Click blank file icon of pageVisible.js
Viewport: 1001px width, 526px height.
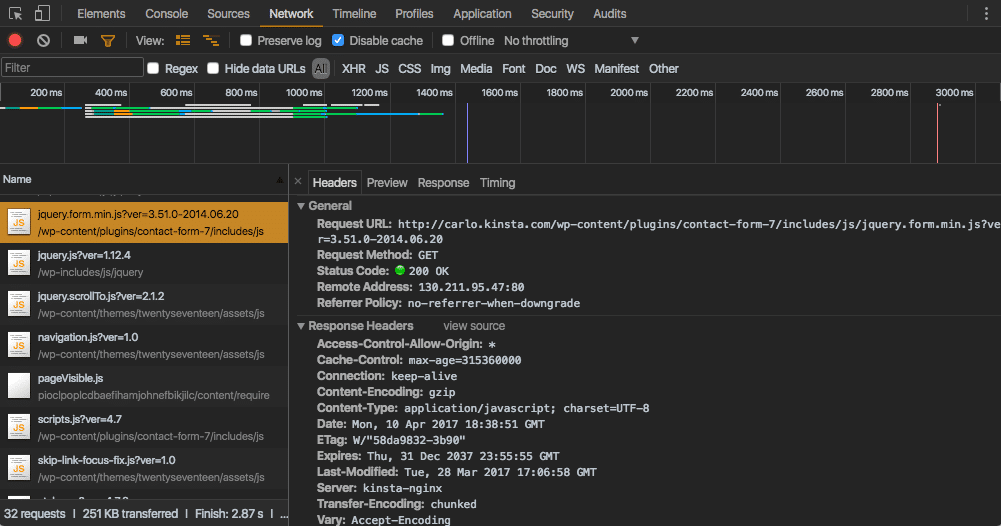tap(19, 386)
